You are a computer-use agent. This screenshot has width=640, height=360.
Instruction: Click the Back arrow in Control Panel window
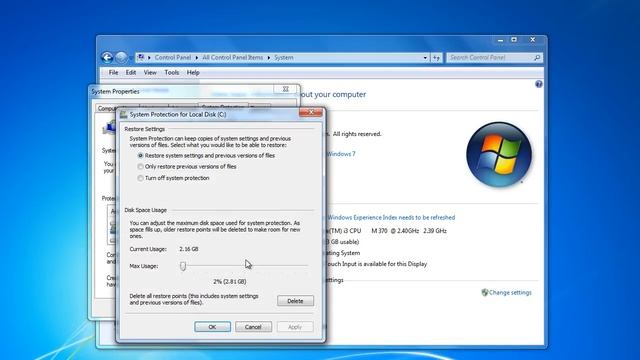point(107,58)
